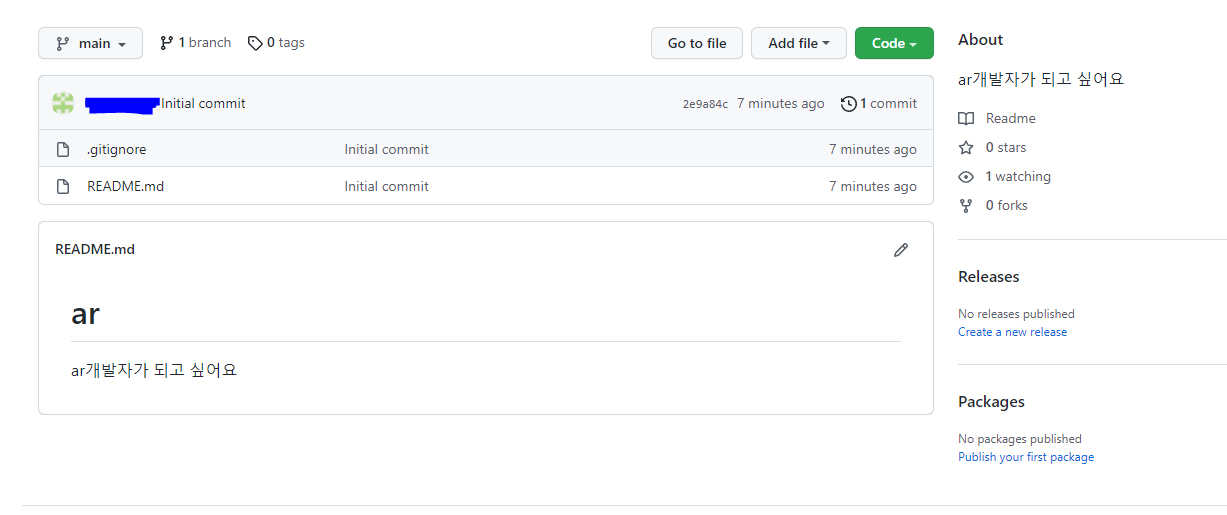Click the committer avatar image
Screen dimensions: 1227x515
tap(63, 103)
